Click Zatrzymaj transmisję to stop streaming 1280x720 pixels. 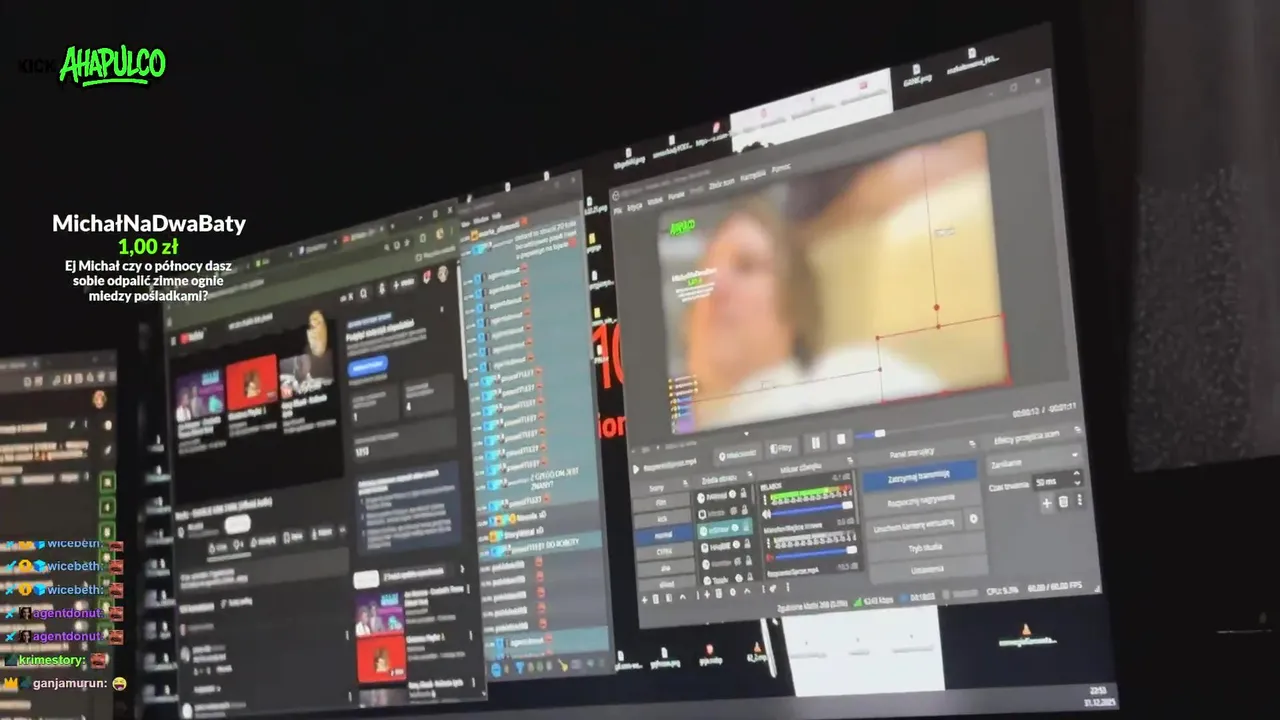[x=920, y=475]
